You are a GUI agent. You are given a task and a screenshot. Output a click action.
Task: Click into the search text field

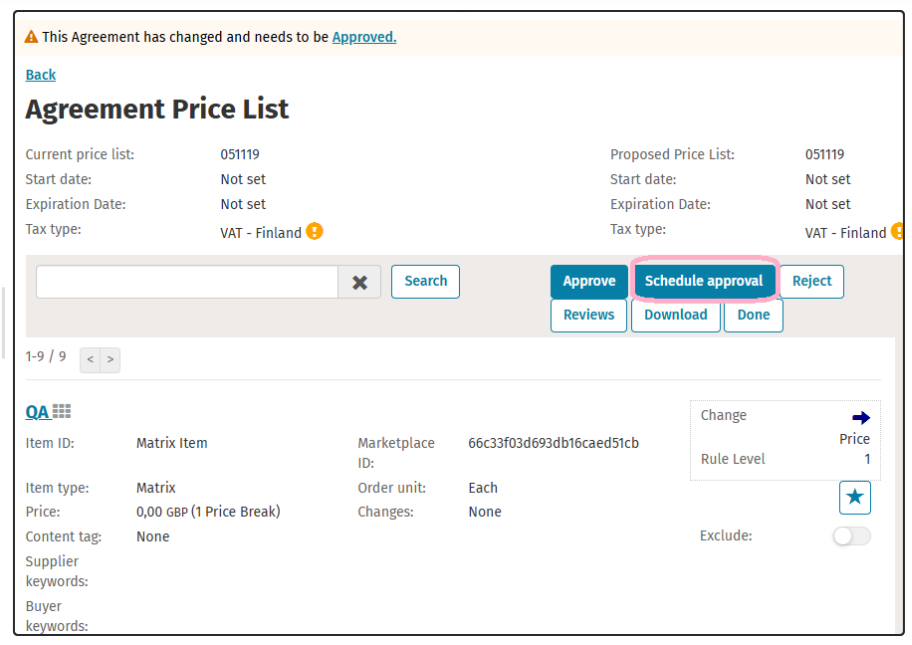click(187, 282)
